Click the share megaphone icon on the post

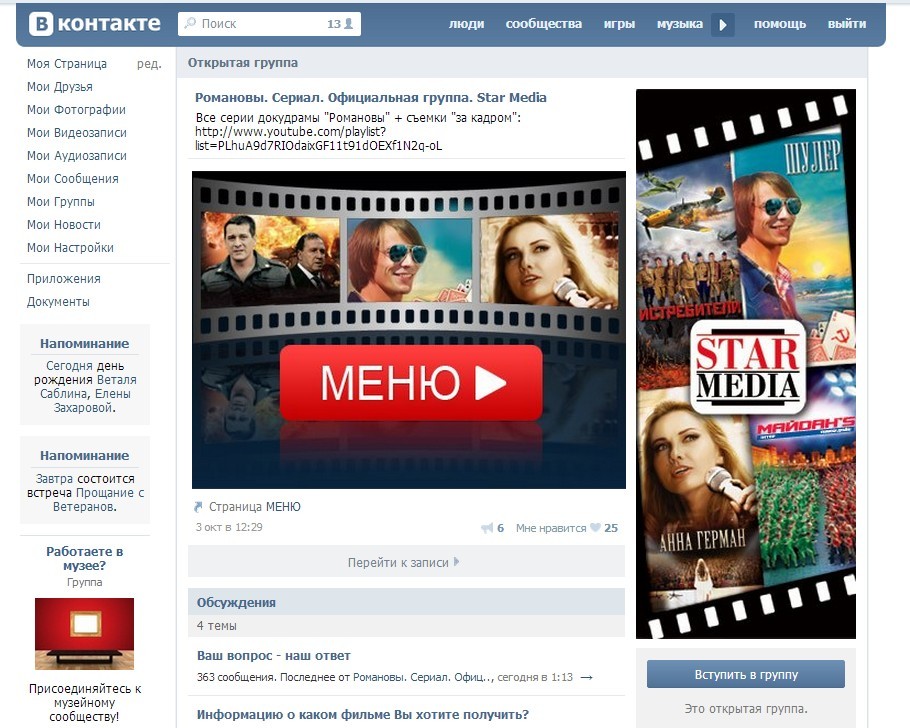click(x=487, y=528)
